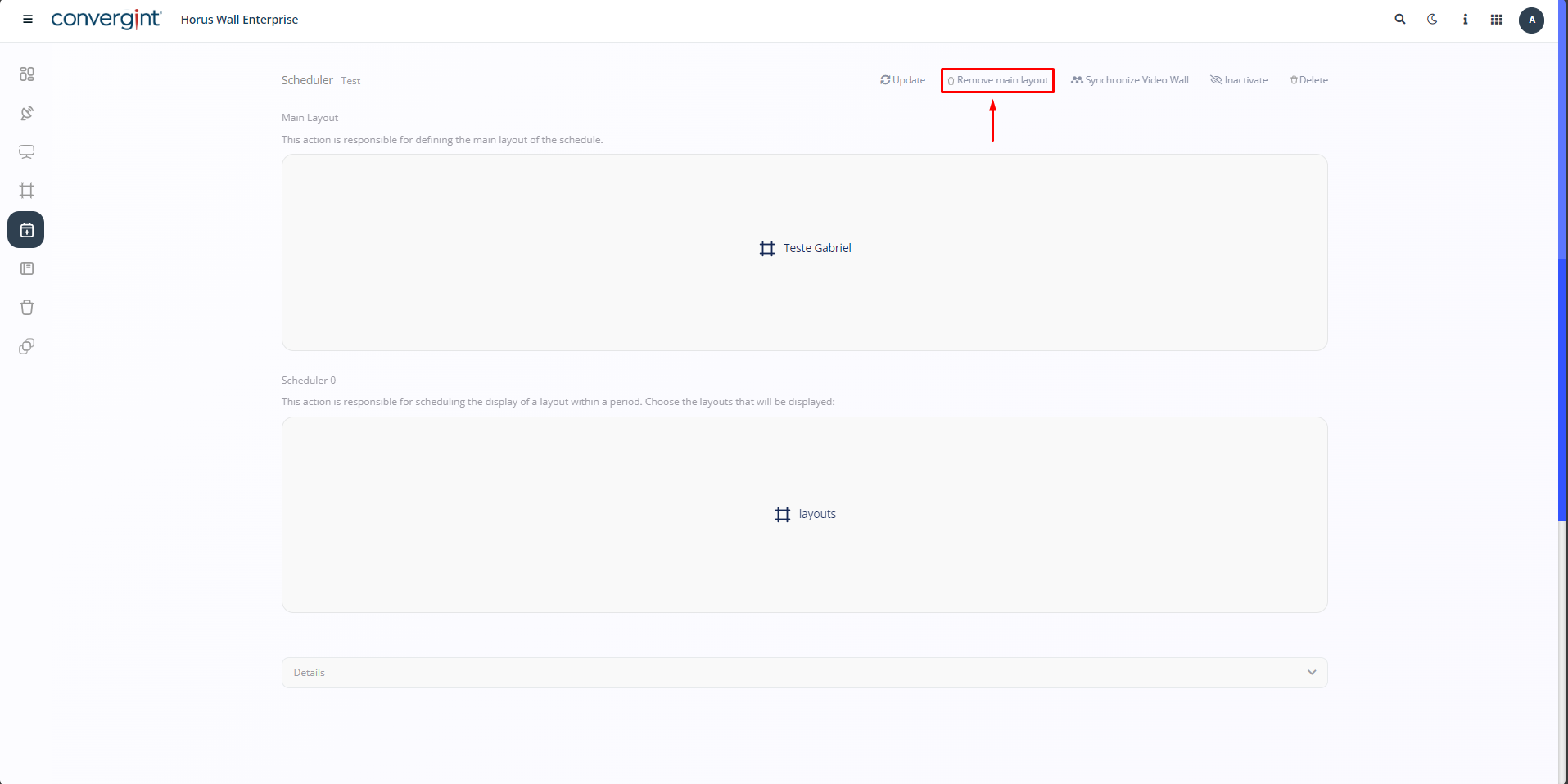Open the satellite dish sidebar icon
Screen dimensions: 1568x784
(27, 113)
